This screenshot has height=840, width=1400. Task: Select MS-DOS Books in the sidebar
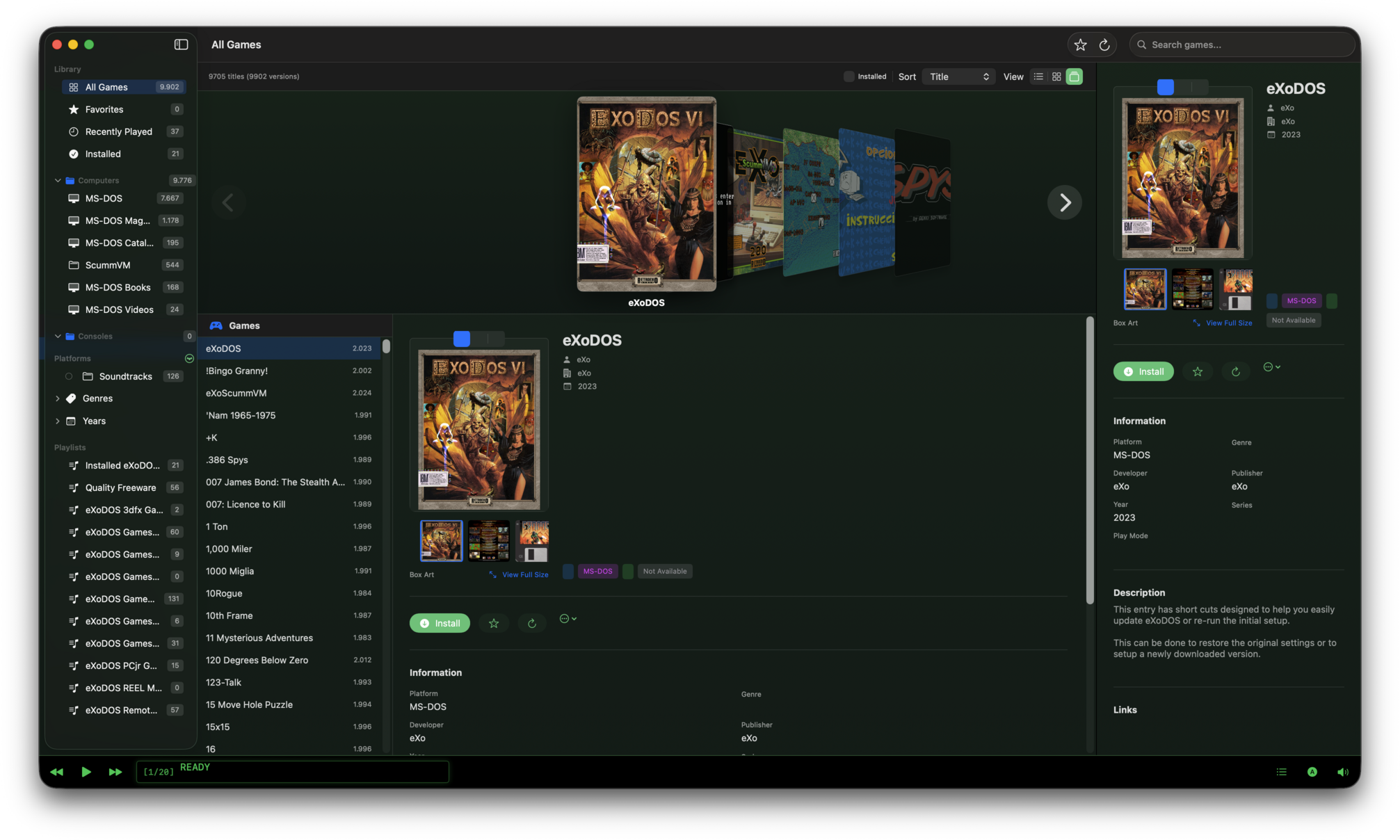[x=117, y=287]
